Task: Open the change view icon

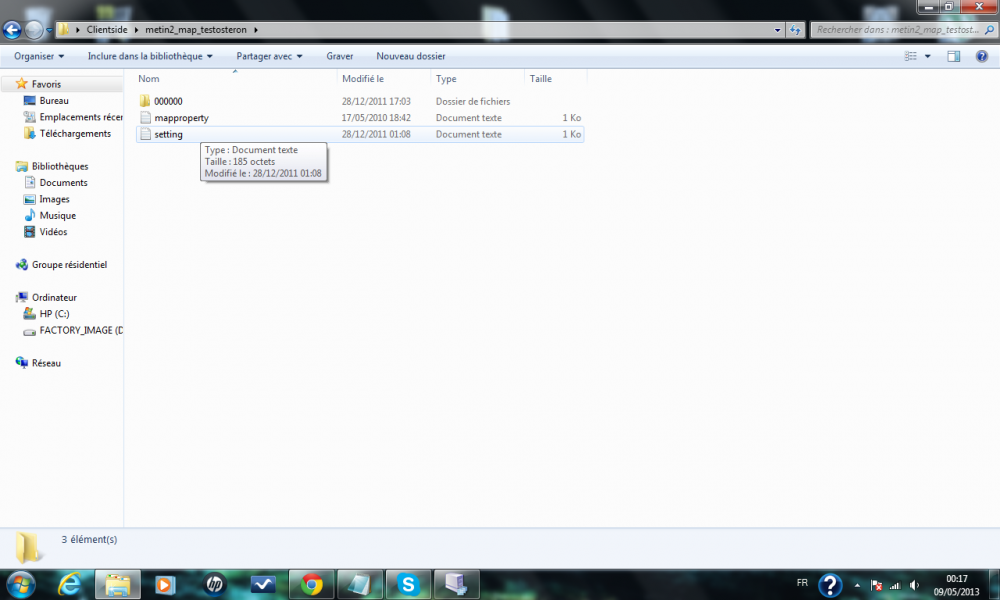Action: point(911,56)
